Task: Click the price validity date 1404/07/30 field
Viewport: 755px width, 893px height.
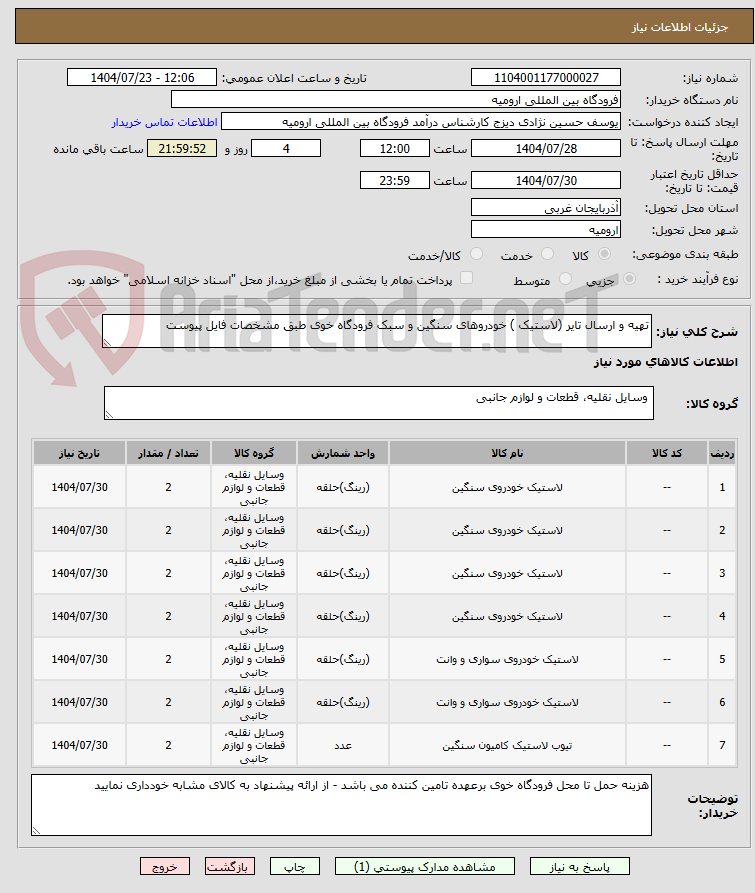Action: click(x=546, y=180)
